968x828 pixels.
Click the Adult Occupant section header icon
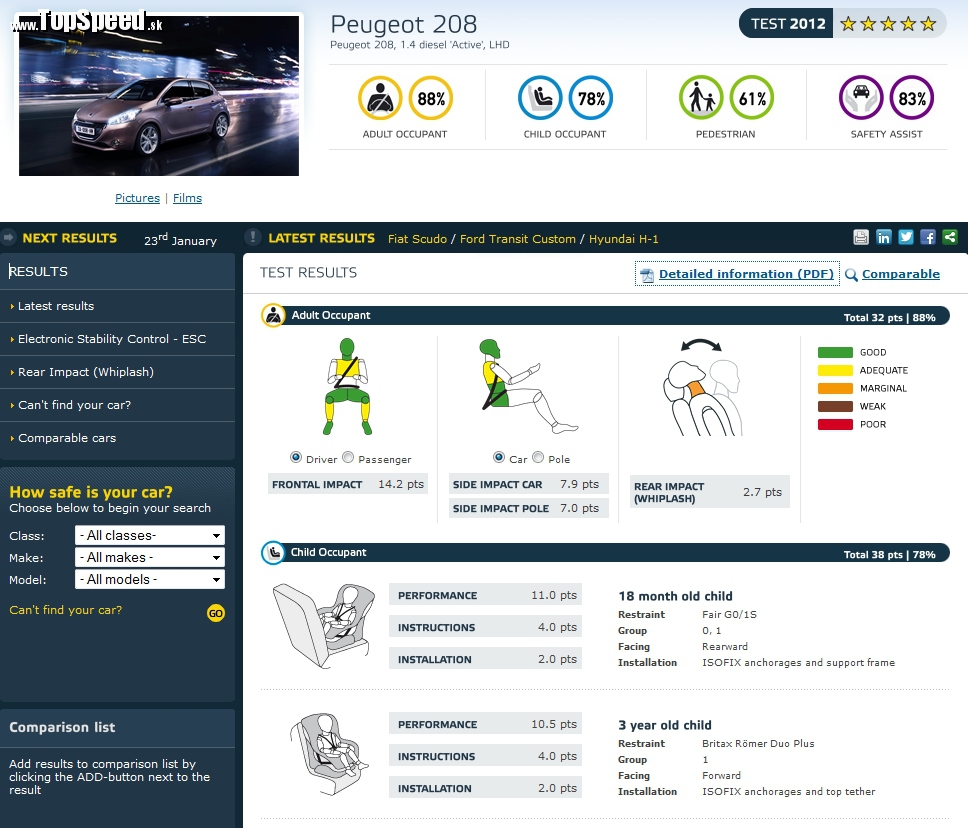pyautogui.click(x=273, y=316)
